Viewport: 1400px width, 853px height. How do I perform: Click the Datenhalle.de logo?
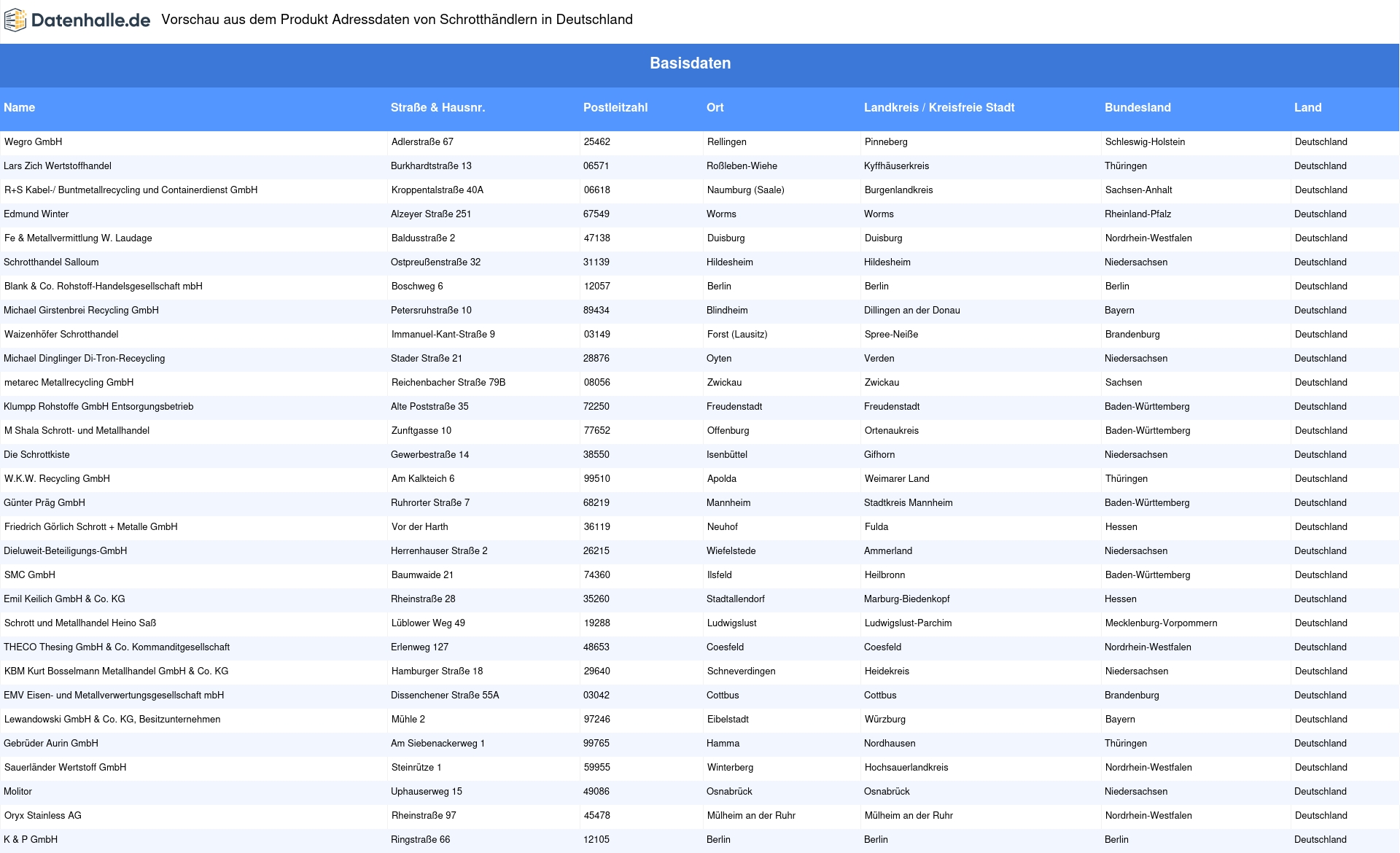(x=77, y=20)
